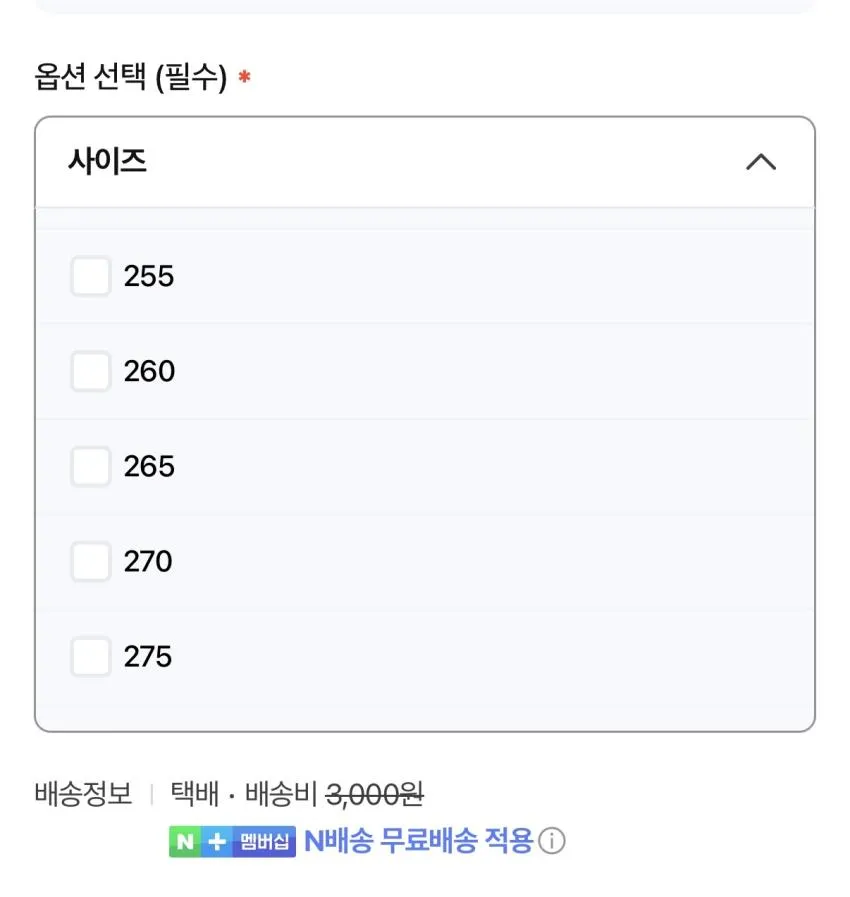The image size is (850, 897).
Task: Click the 사이즈 dropdown header label
Action: pos(107,161)
